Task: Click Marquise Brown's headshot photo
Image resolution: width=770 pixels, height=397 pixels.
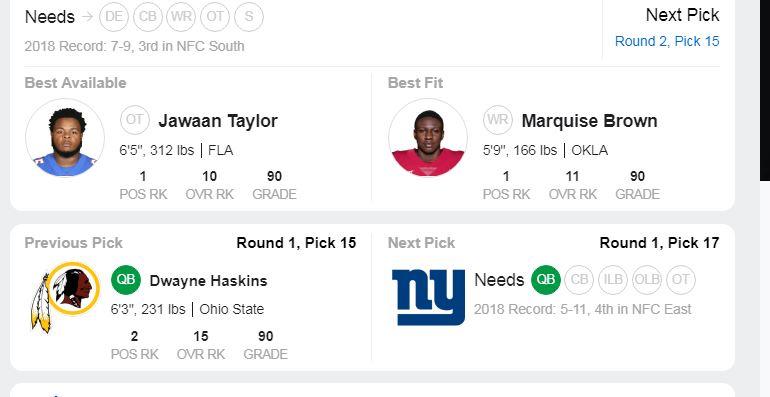Action: [428, 138]
